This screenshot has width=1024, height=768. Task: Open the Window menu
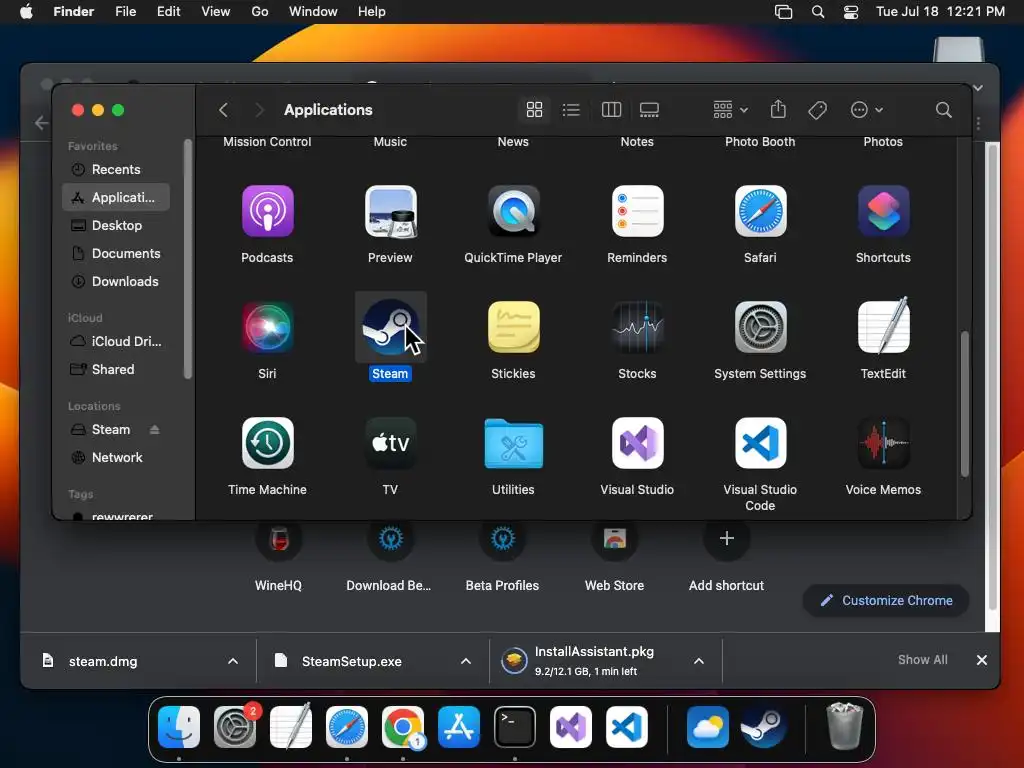(x=313, y=11)
